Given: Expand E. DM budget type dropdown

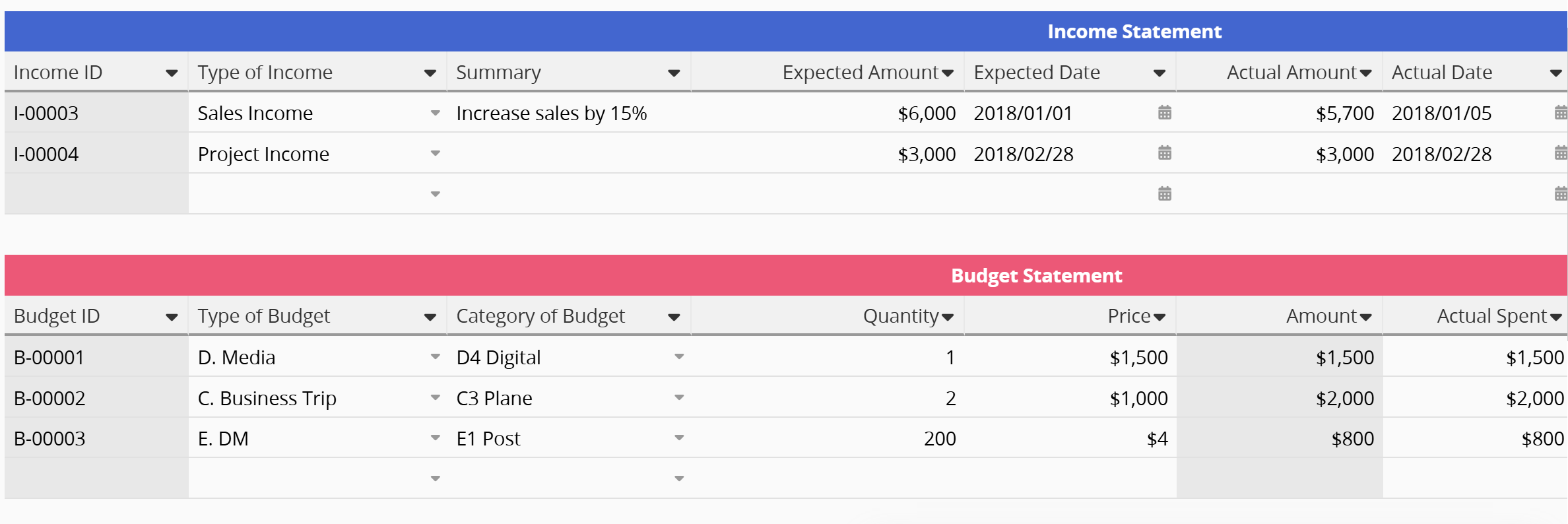Looking at the screenshot, I should tap(435, 438).
